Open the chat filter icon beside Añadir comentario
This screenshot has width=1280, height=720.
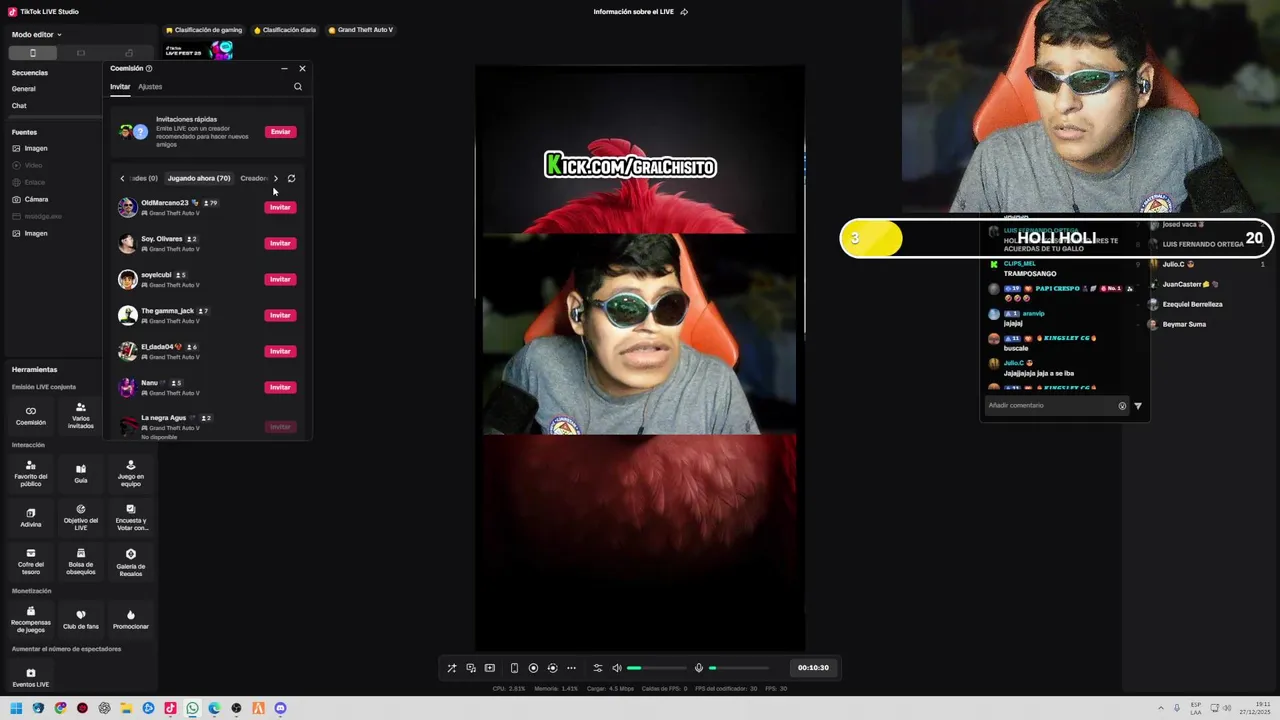pos(1138,406)
